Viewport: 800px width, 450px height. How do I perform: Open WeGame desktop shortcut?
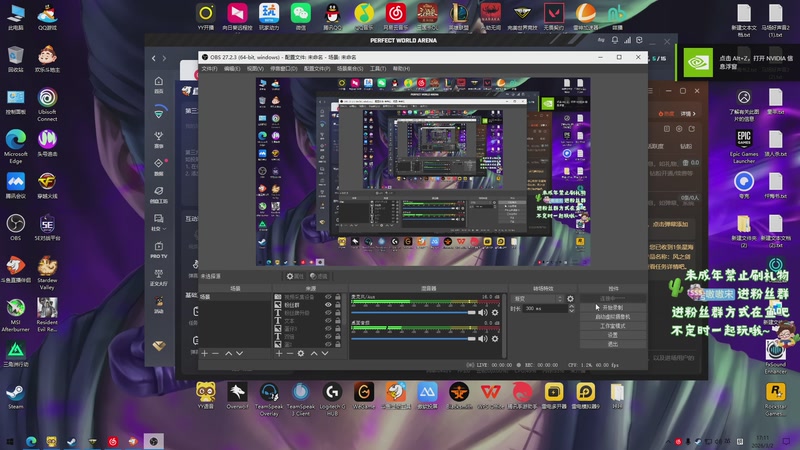pos(364,396)
